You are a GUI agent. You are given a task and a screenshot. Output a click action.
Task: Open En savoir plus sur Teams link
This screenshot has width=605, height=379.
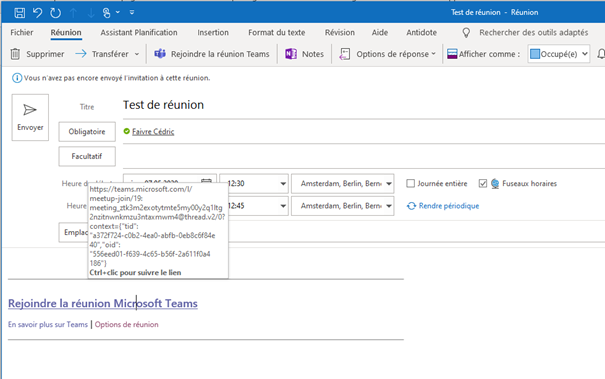click(48, 324)
